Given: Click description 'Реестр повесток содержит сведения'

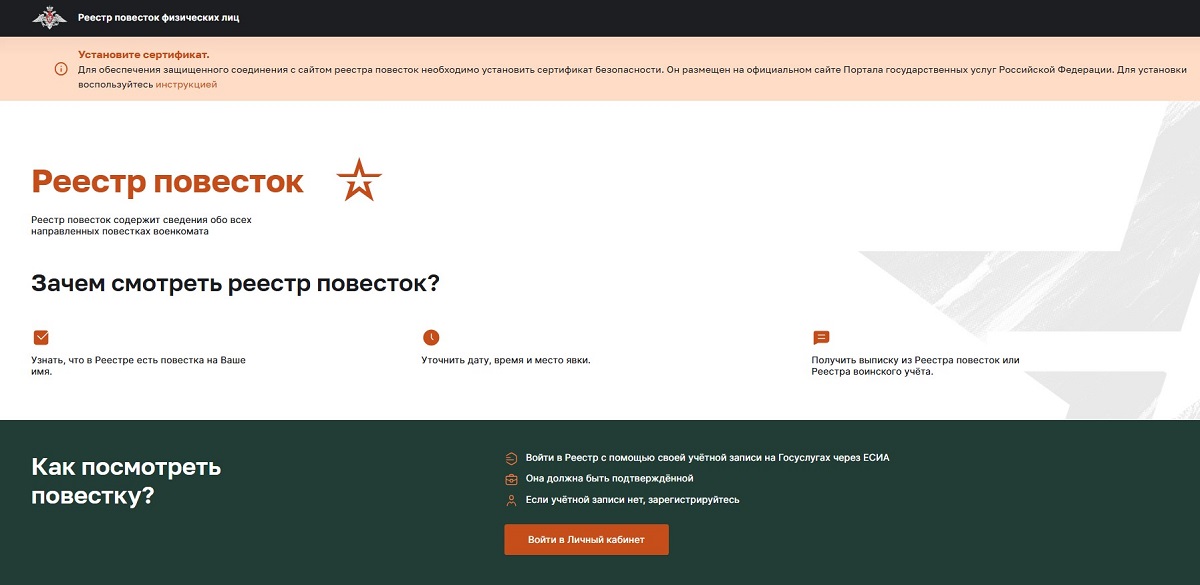Looking at the screenshot, I should point(141,225).
